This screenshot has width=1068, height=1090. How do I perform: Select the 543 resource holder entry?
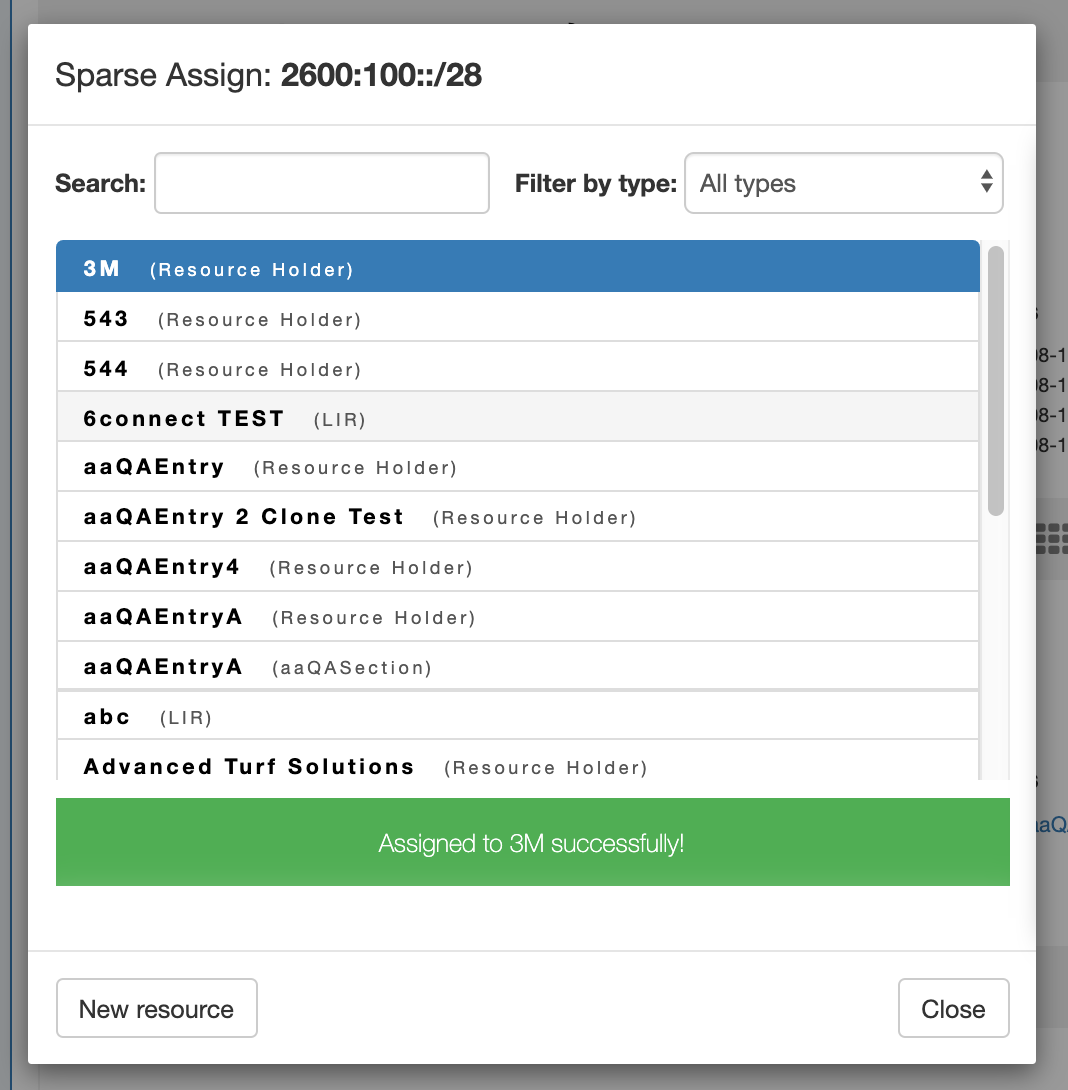517,318
